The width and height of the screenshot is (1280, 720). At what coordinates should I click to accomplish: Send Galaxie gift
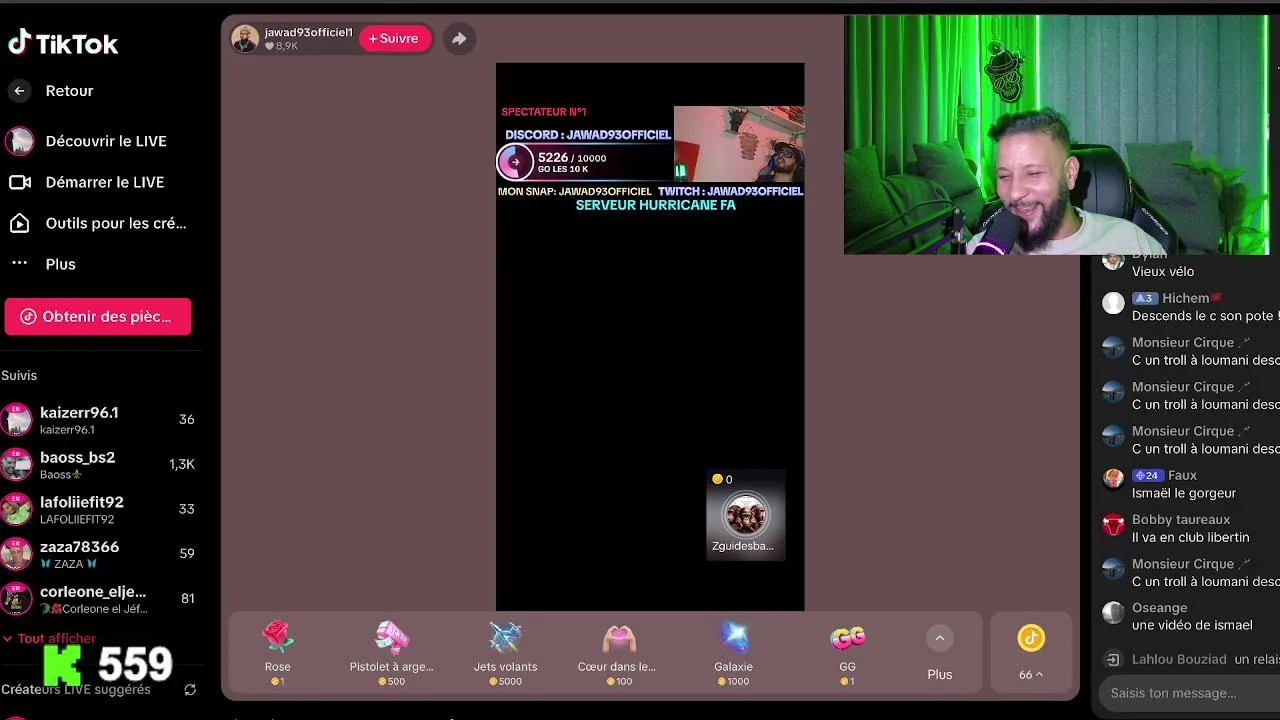point(734,653)
